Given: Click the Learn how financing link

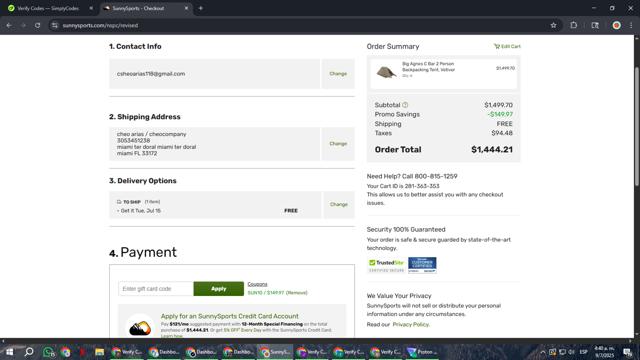Looking at the screenshot, I should coord(171,336).
